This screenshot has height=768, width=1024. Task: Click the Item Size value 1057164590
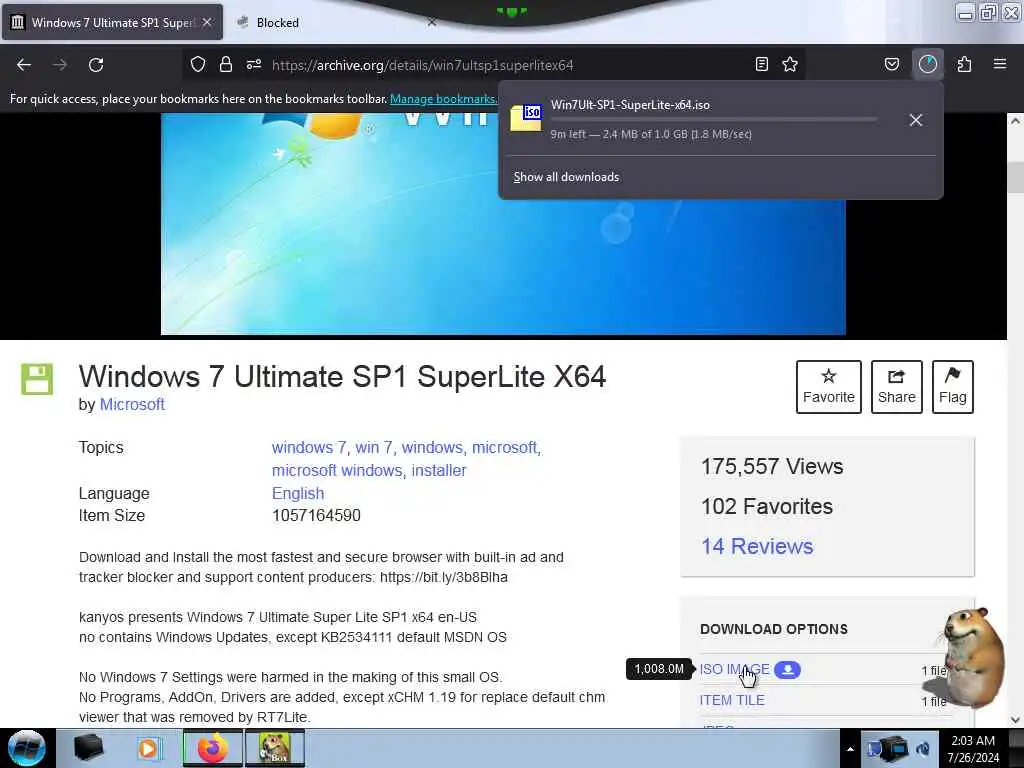click(316, 516)
